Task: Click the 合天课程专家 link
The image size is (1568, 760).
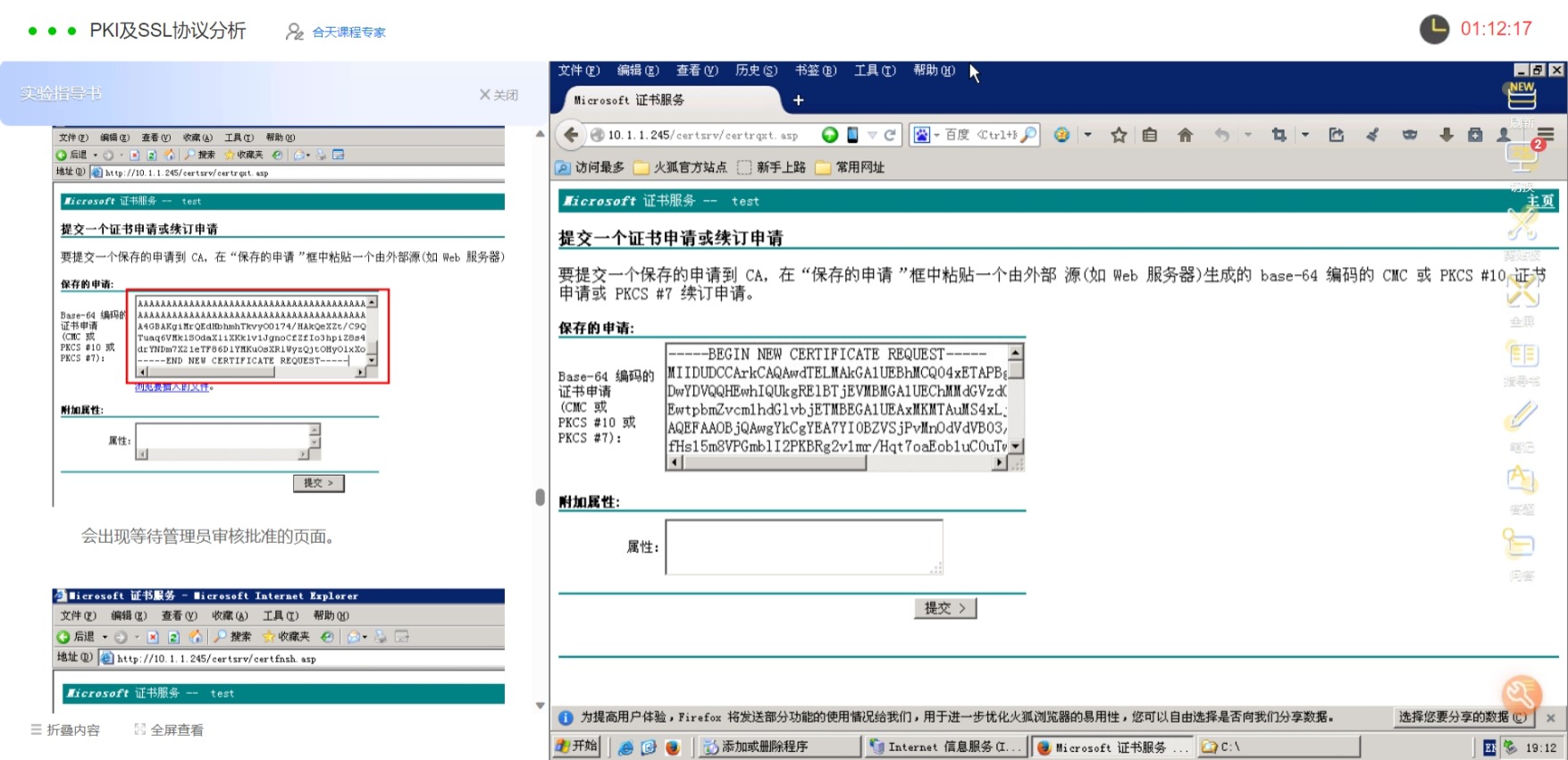Action: click(348, 32)
